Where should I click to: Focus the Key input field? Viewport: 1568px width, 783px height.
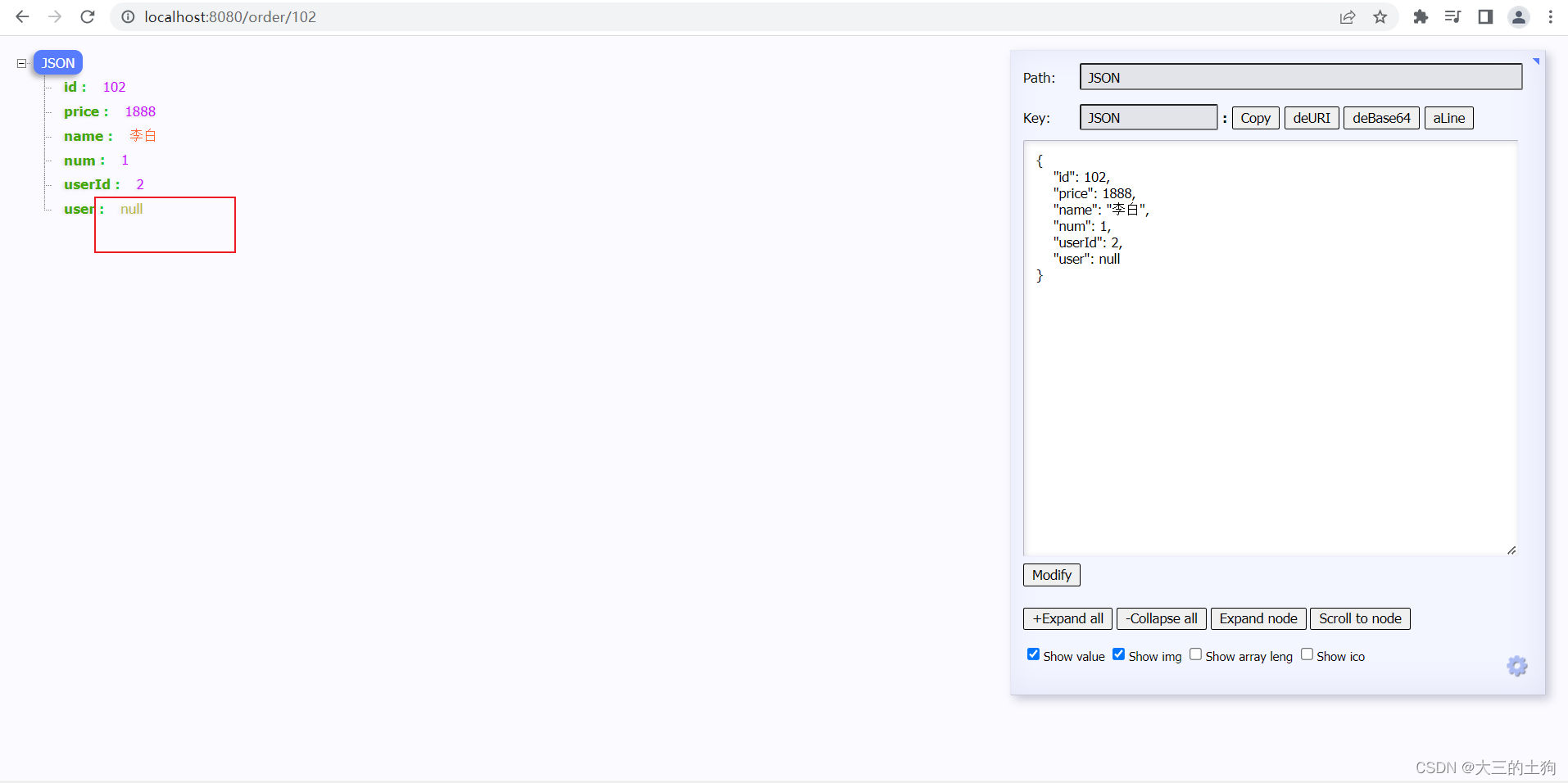pos(1149,117)
